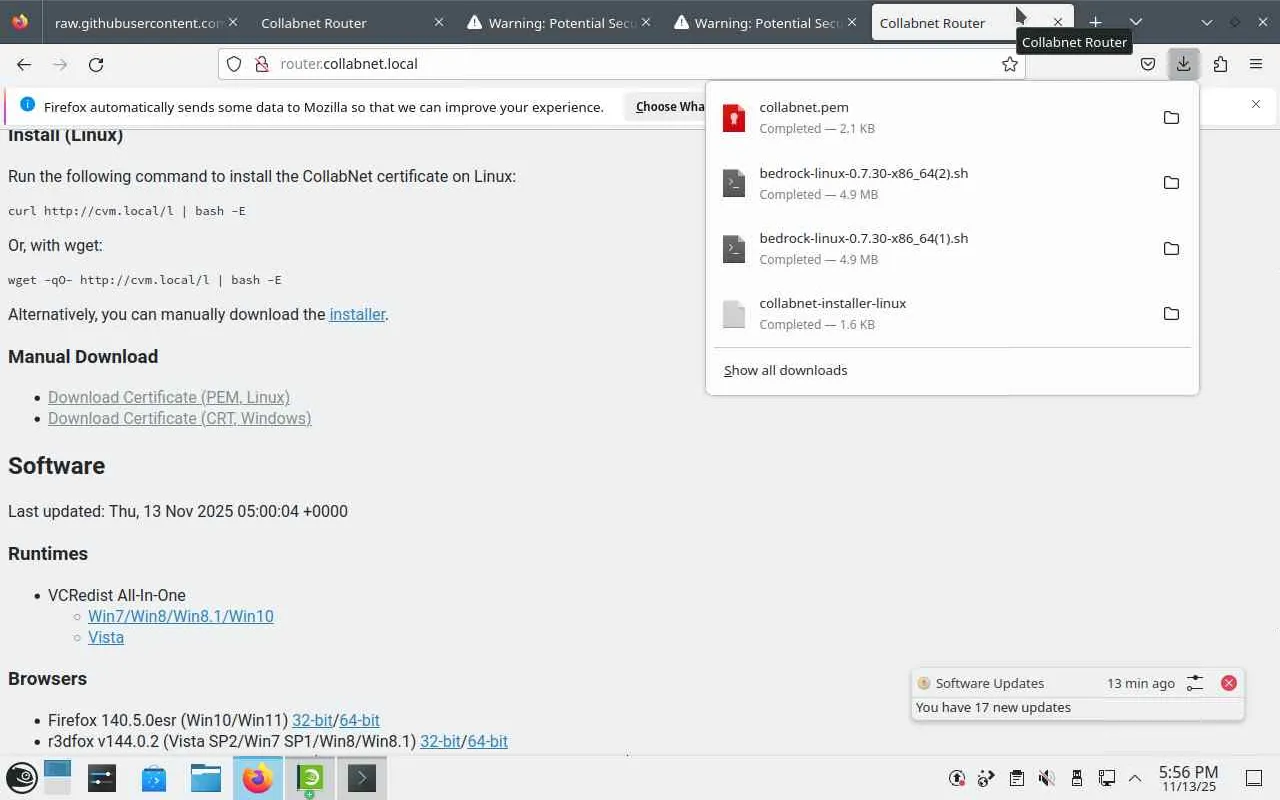Image resolution: width=1280 pixels, height=800 pixels.
Task: Go back using the browser back arrow
Action: coord(24,64)
